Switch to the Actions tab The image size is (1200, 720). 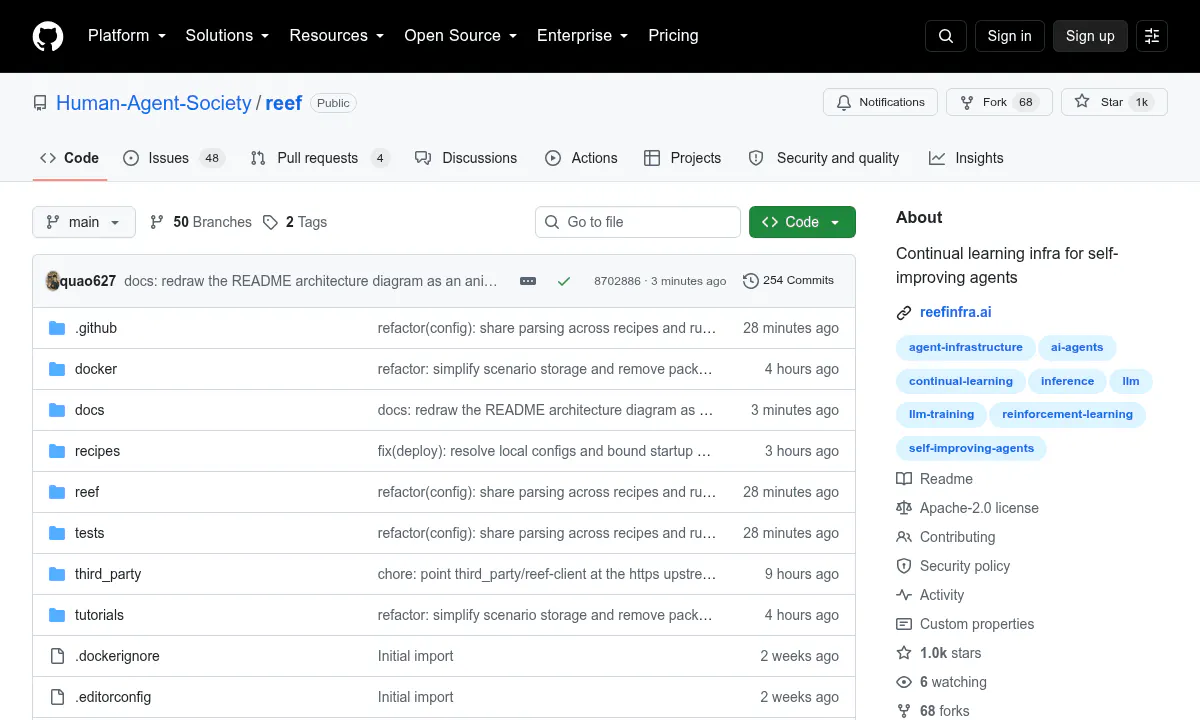pos(581,158)
